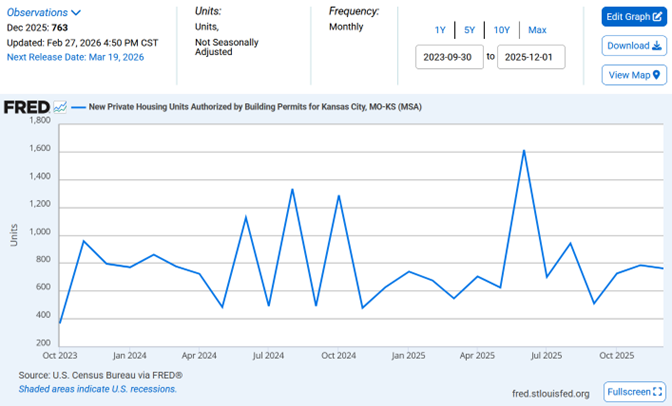Click the Download button
This screenshot has height=406, width=672.
tap(633, 46)
